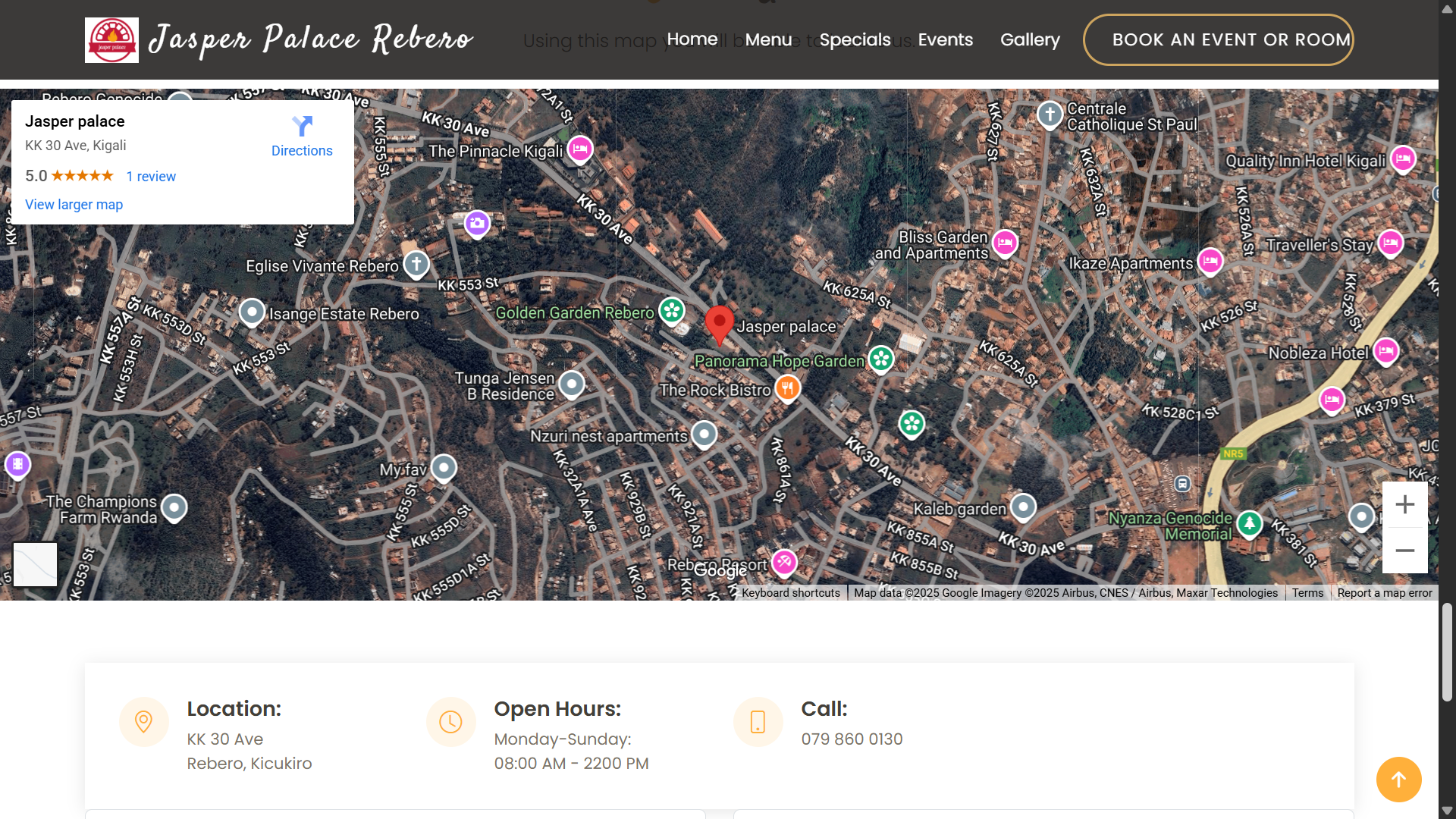Screen dimensions: 1456x819
Task: Click the purple marker at left map edge
Action: click(17, 464)
